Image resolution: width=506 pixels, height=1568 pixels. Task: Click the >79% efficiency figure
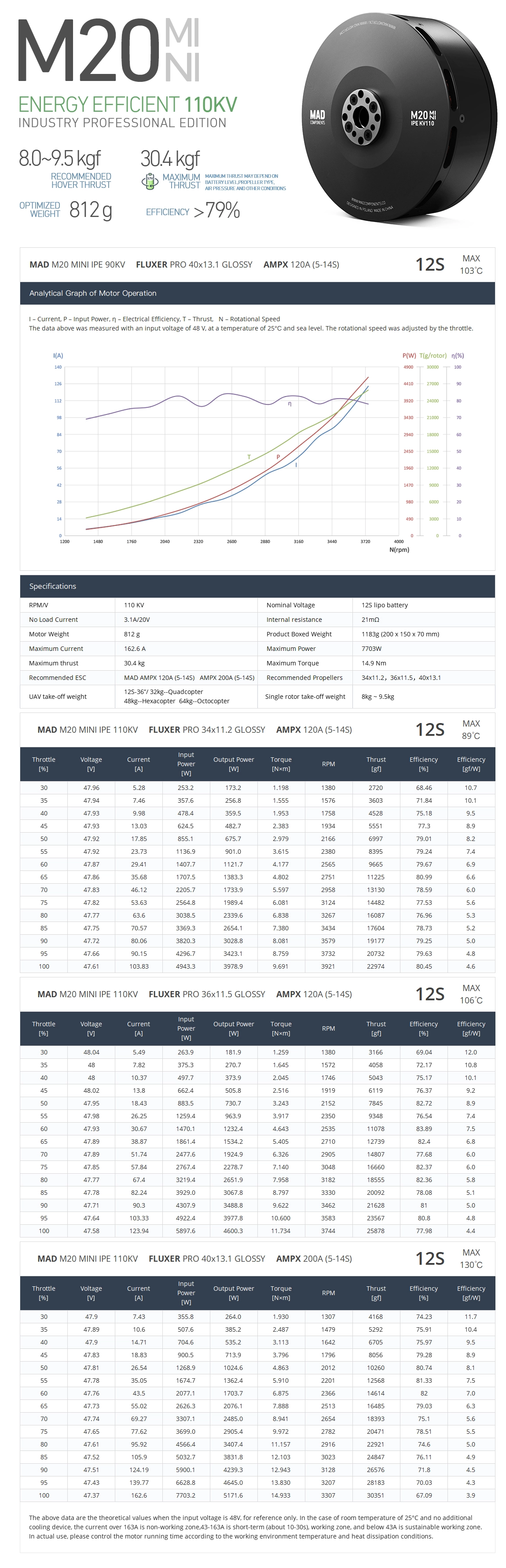point(217,211)
